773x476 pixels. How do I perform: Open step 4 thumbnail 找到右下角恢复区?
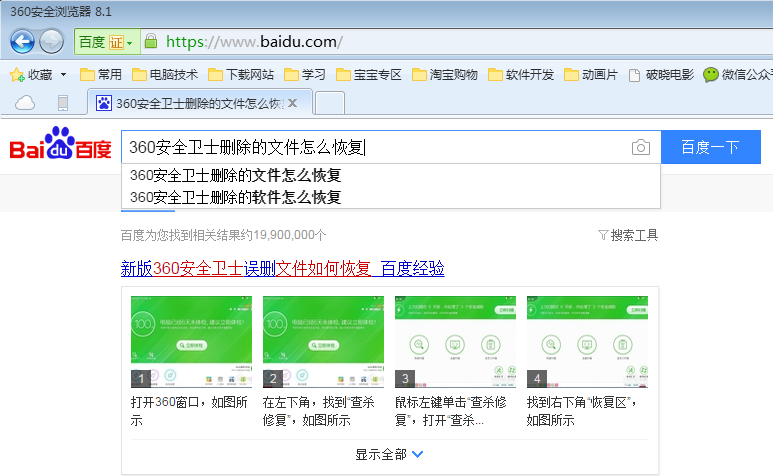587,341
